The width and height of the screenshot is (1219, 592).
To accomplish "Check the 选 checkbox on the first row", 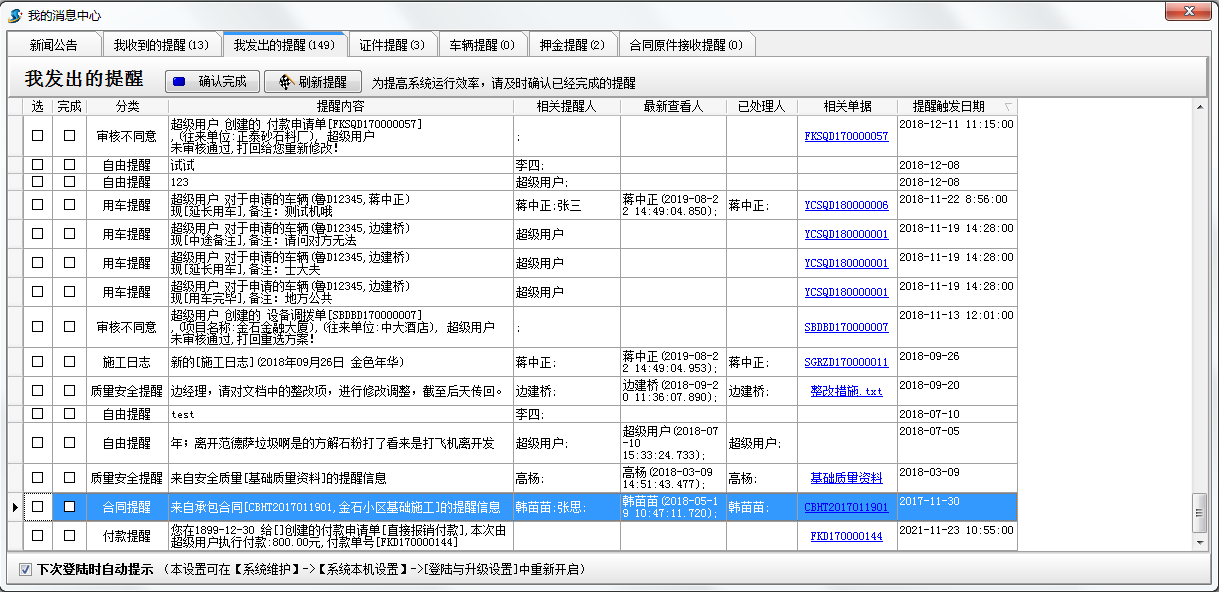I will [x=36, y=135].
